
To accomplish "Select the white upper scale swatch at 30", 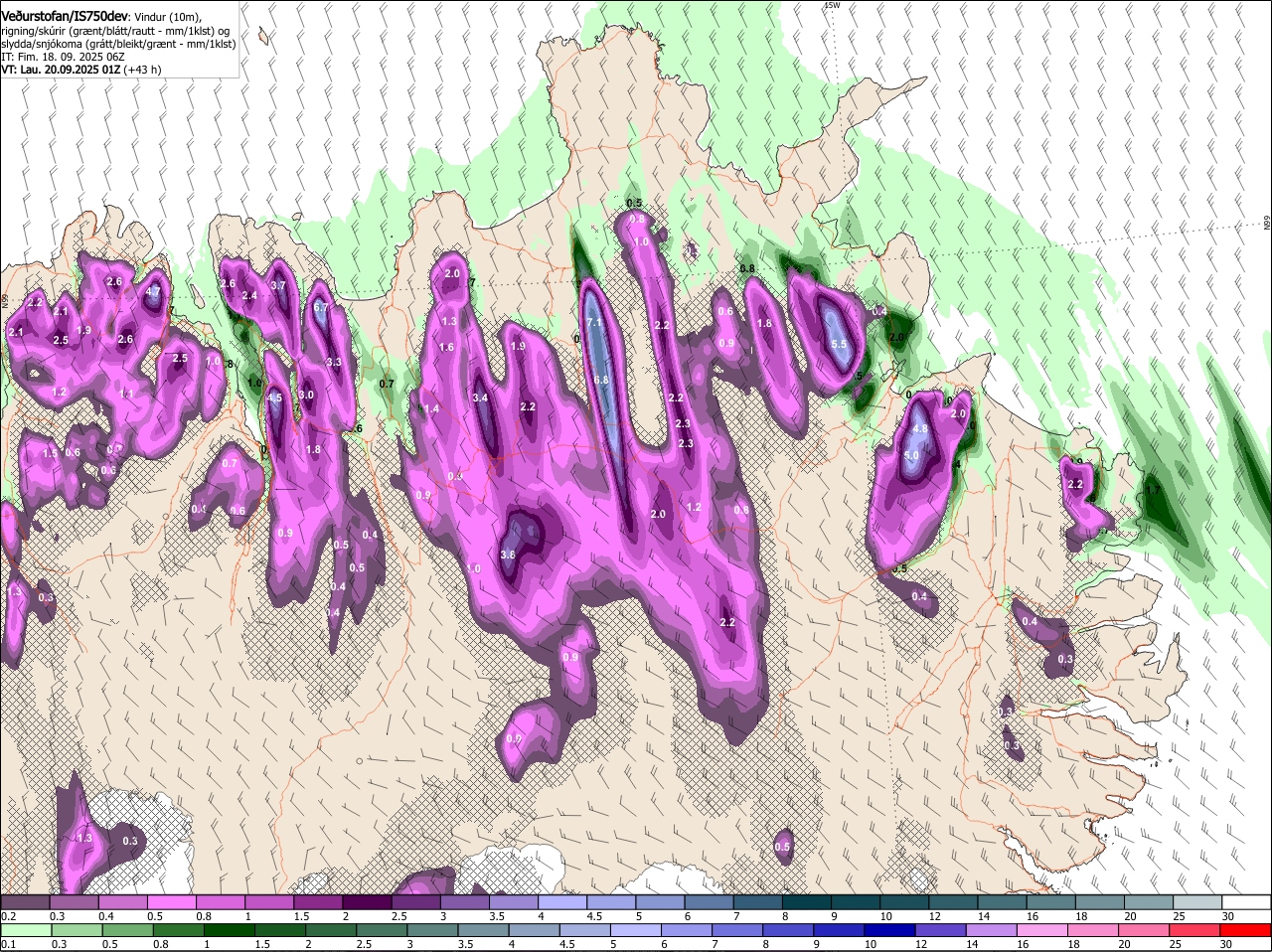I will pyautogui.click(x=1246, y=902).
